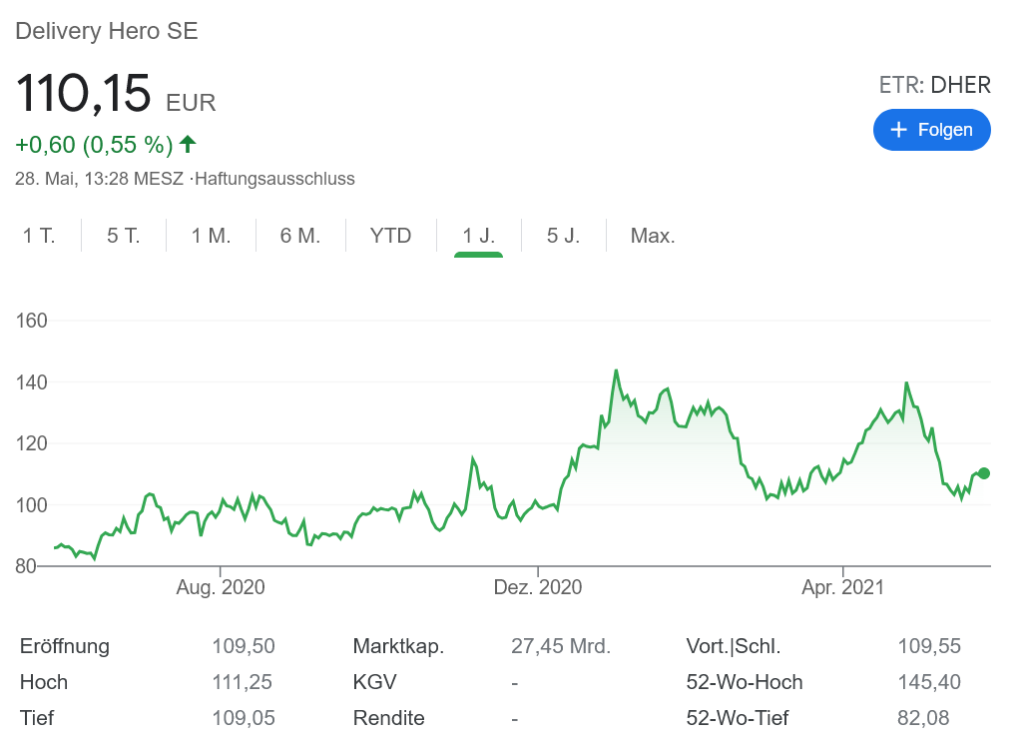Image resolution: width=1024 pixels, height=752 pixels.
Task: Click the Apr. 2021 axis label
Action: (x=843, y=587)
